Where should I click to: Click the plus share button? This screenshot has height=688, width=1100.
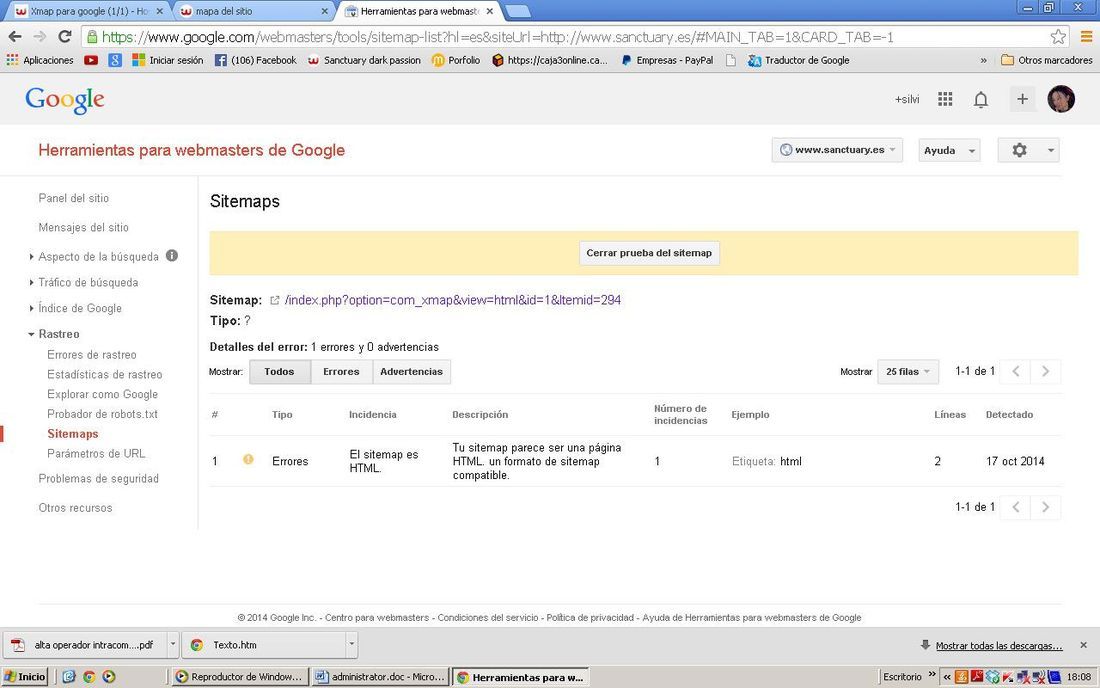pyautogui.click(x=1022, y=99)
